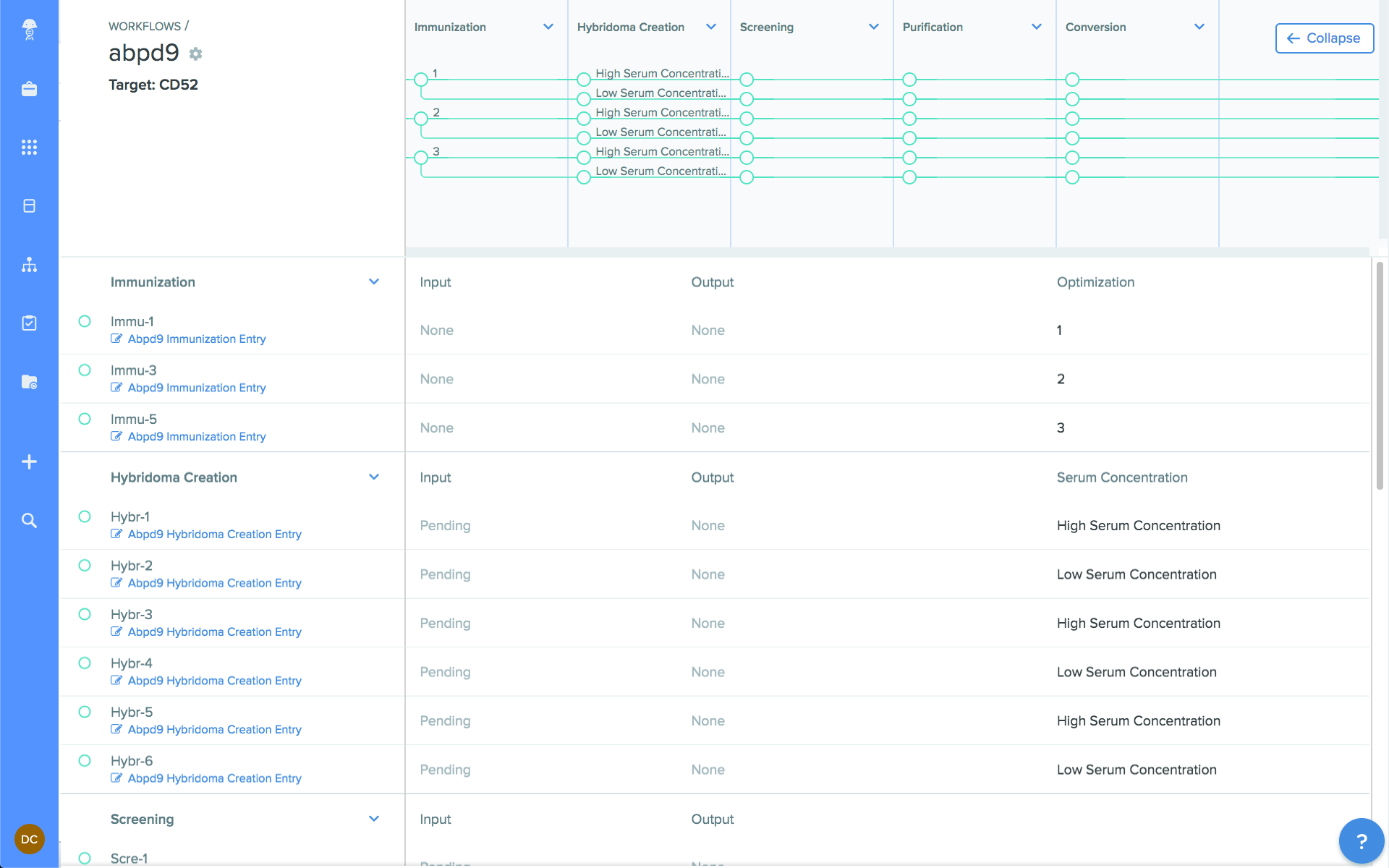The image size is (1389, 868).
Task: Toggle the status indicator for Hybr-3
Action: pyautogui.click(x=85, y=614)
